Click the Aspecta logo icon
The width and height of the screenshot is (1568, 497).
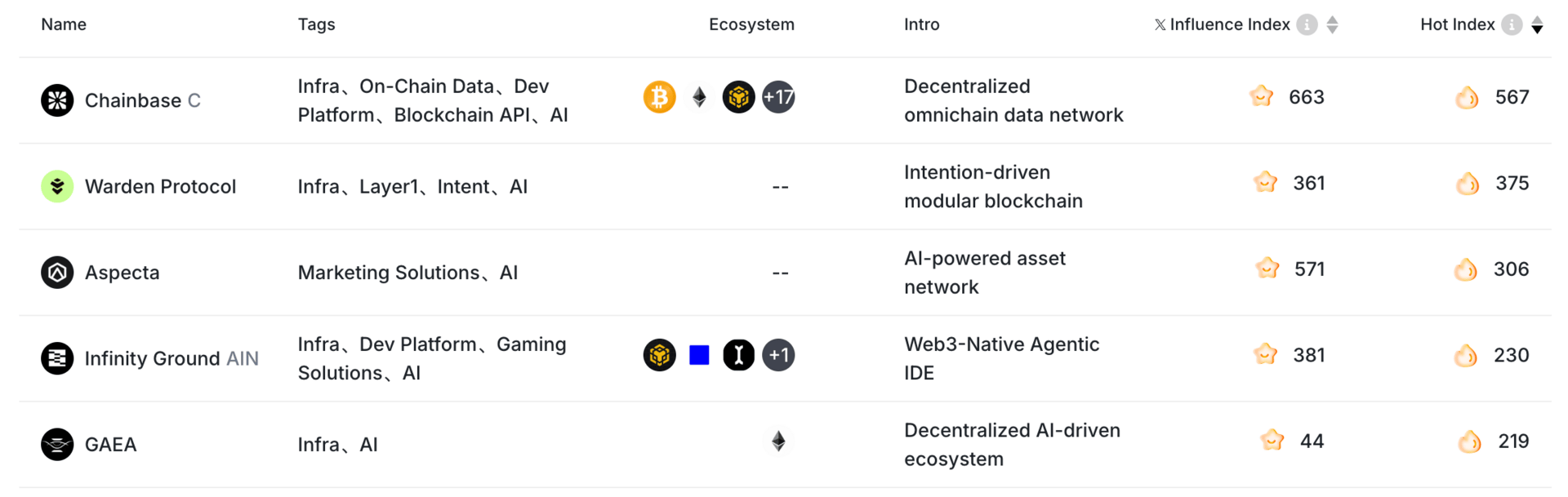click(57, 273)
